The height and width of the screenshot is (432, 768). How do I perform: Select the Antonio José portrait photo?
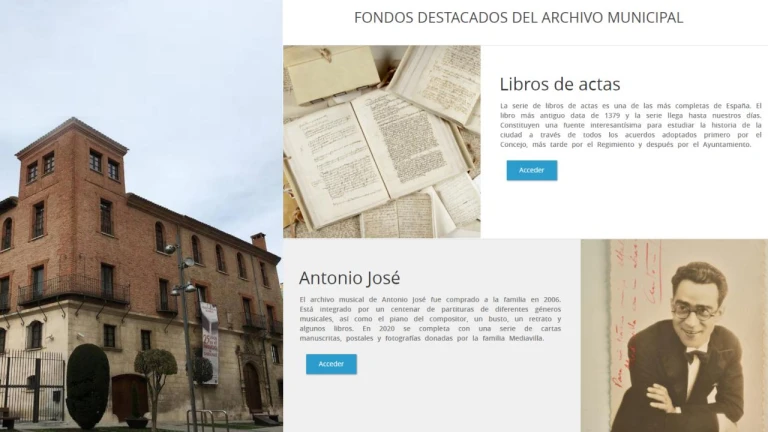674,336
